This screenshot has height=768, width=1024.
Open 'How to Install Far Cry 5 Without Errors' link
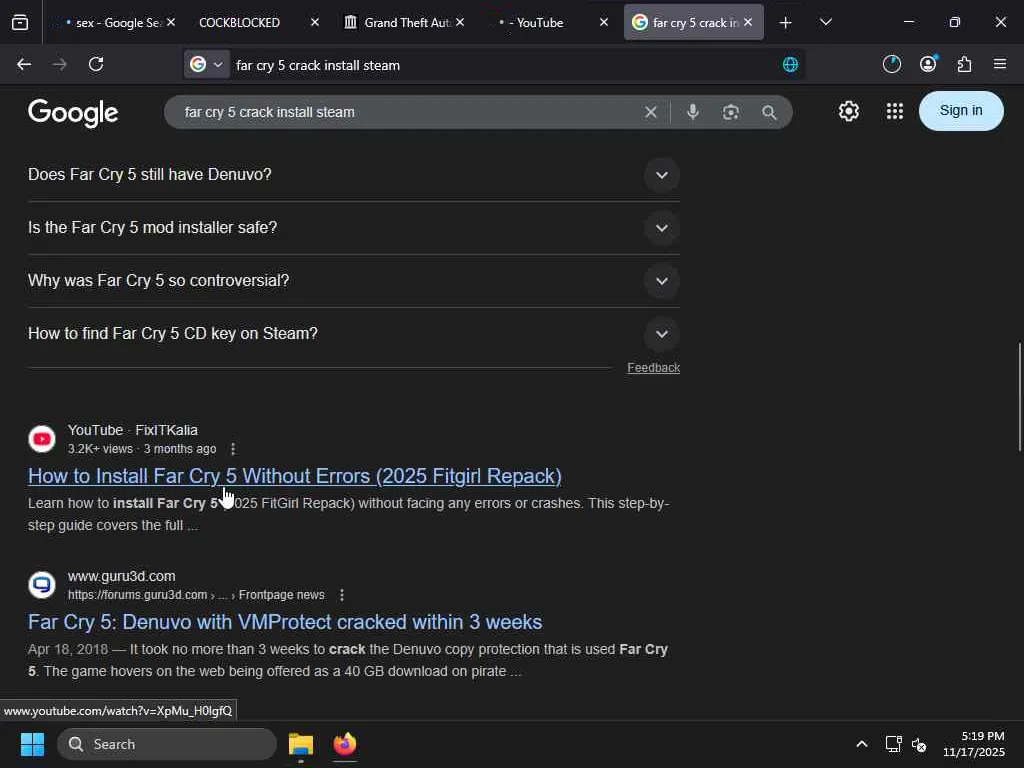point(295,476)
